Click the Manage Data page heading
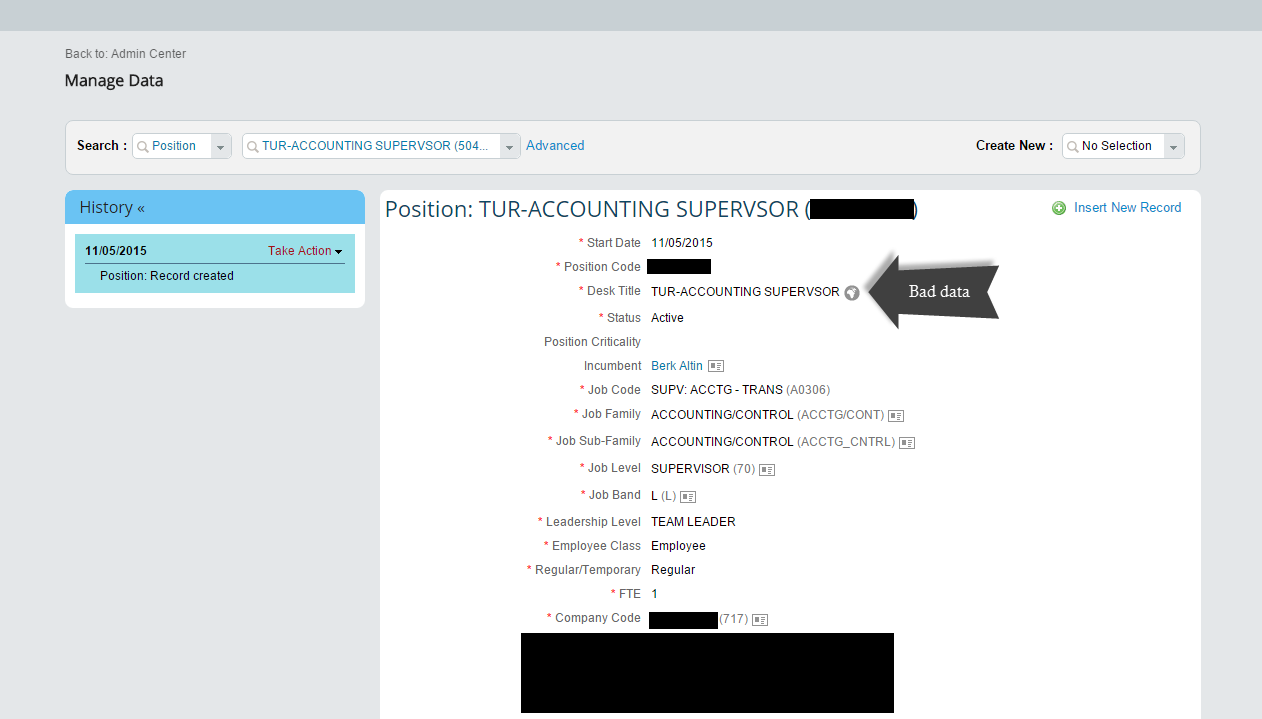 (x=114, y=81)
